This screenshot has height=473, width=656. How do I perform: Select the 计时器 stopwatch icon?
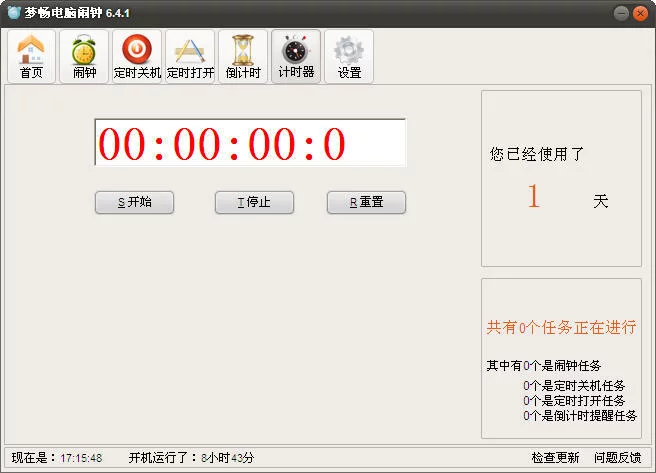[296, 56]
